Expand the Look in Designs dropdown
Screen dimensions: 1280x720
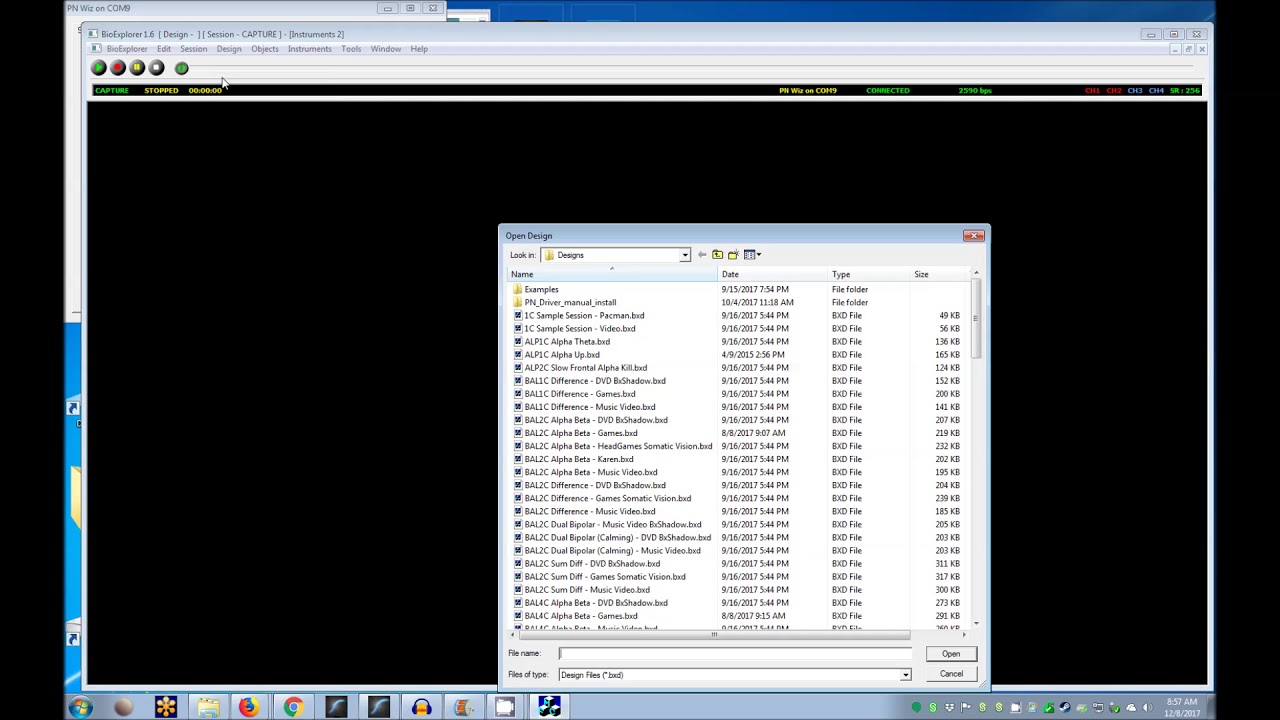685,255
